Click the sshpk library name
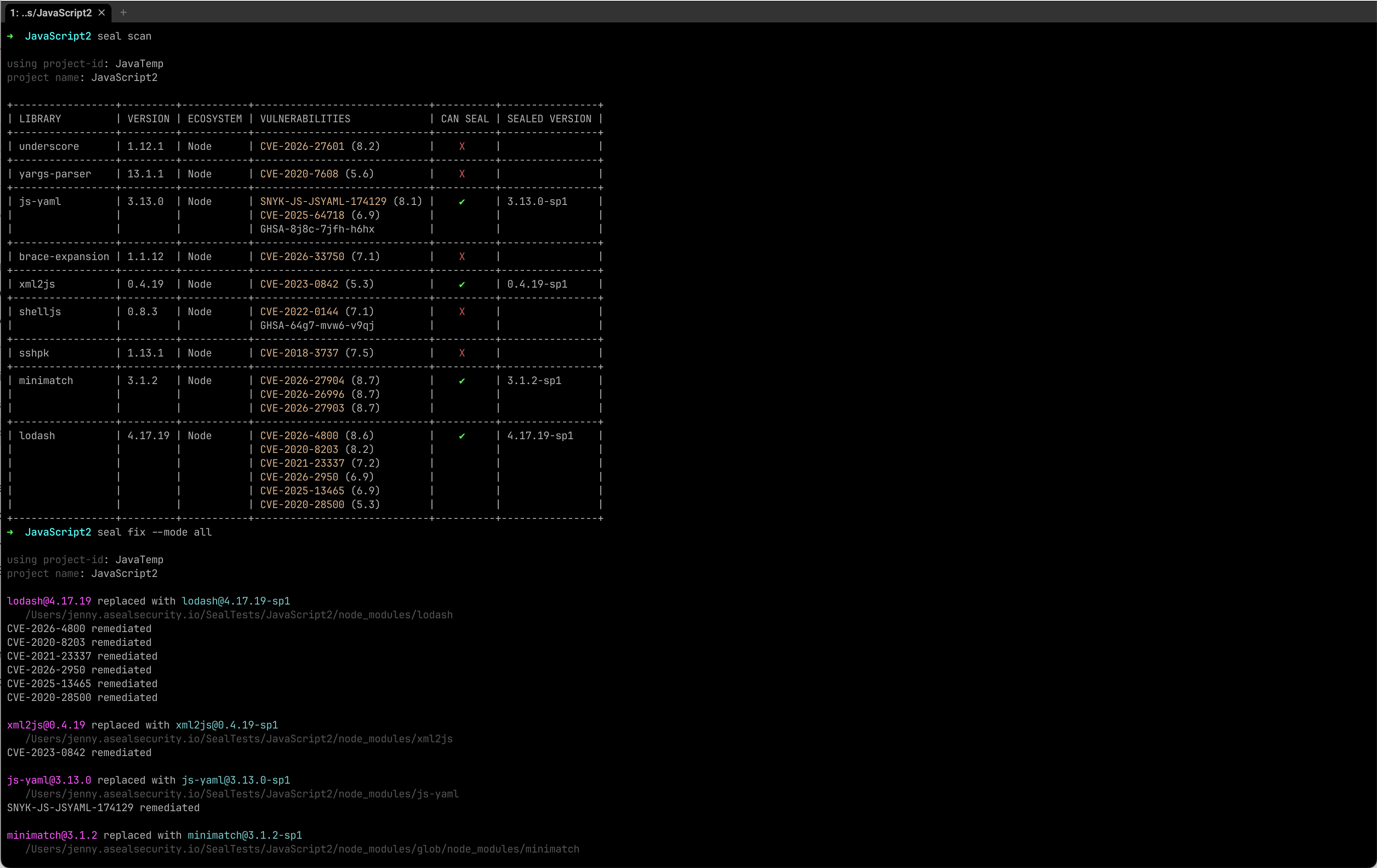The width and height of the screenshot is (1377, 868). (34, 353)
